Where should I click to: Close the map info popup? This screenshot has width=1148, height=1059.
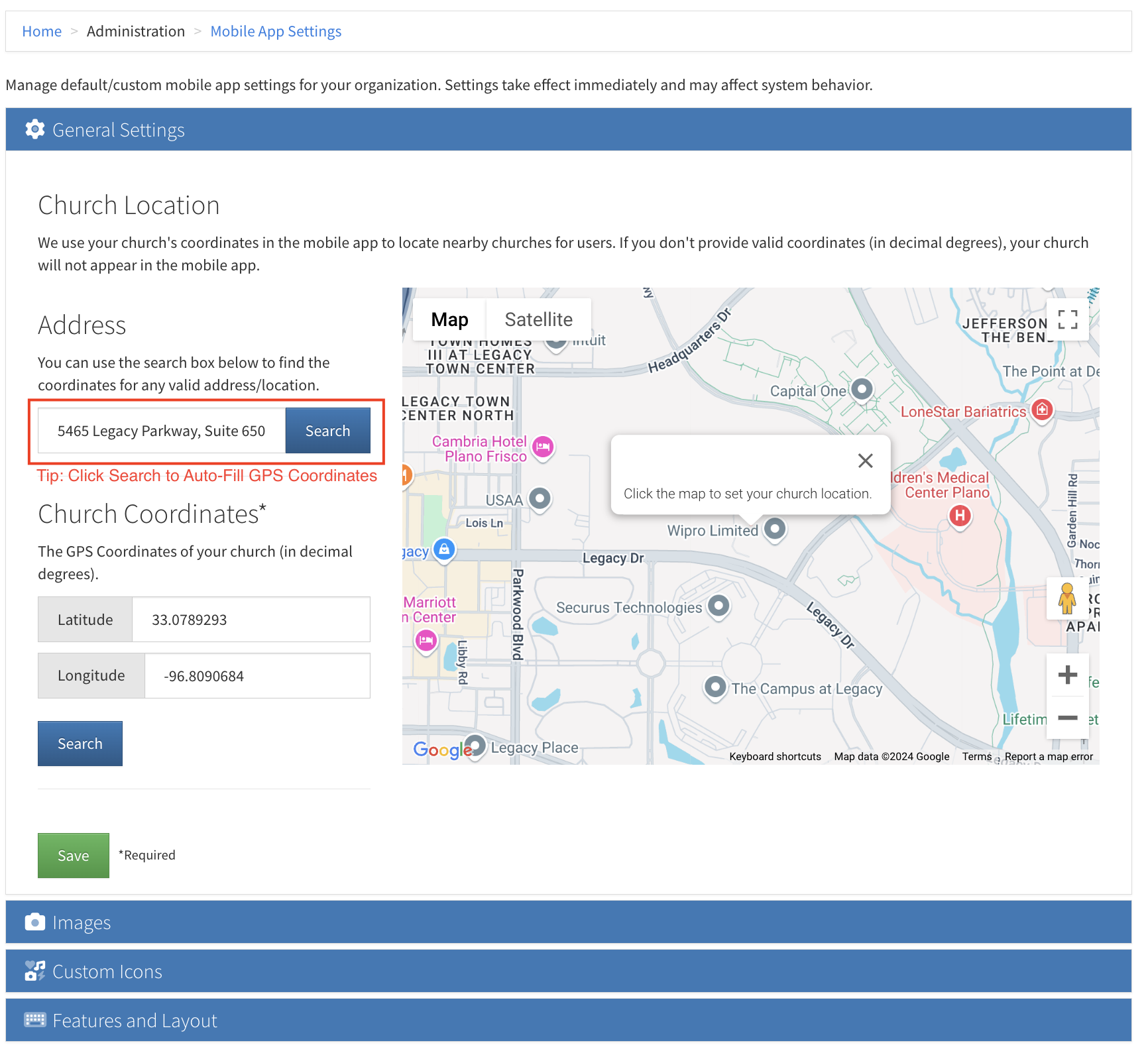tap(865, 461)
